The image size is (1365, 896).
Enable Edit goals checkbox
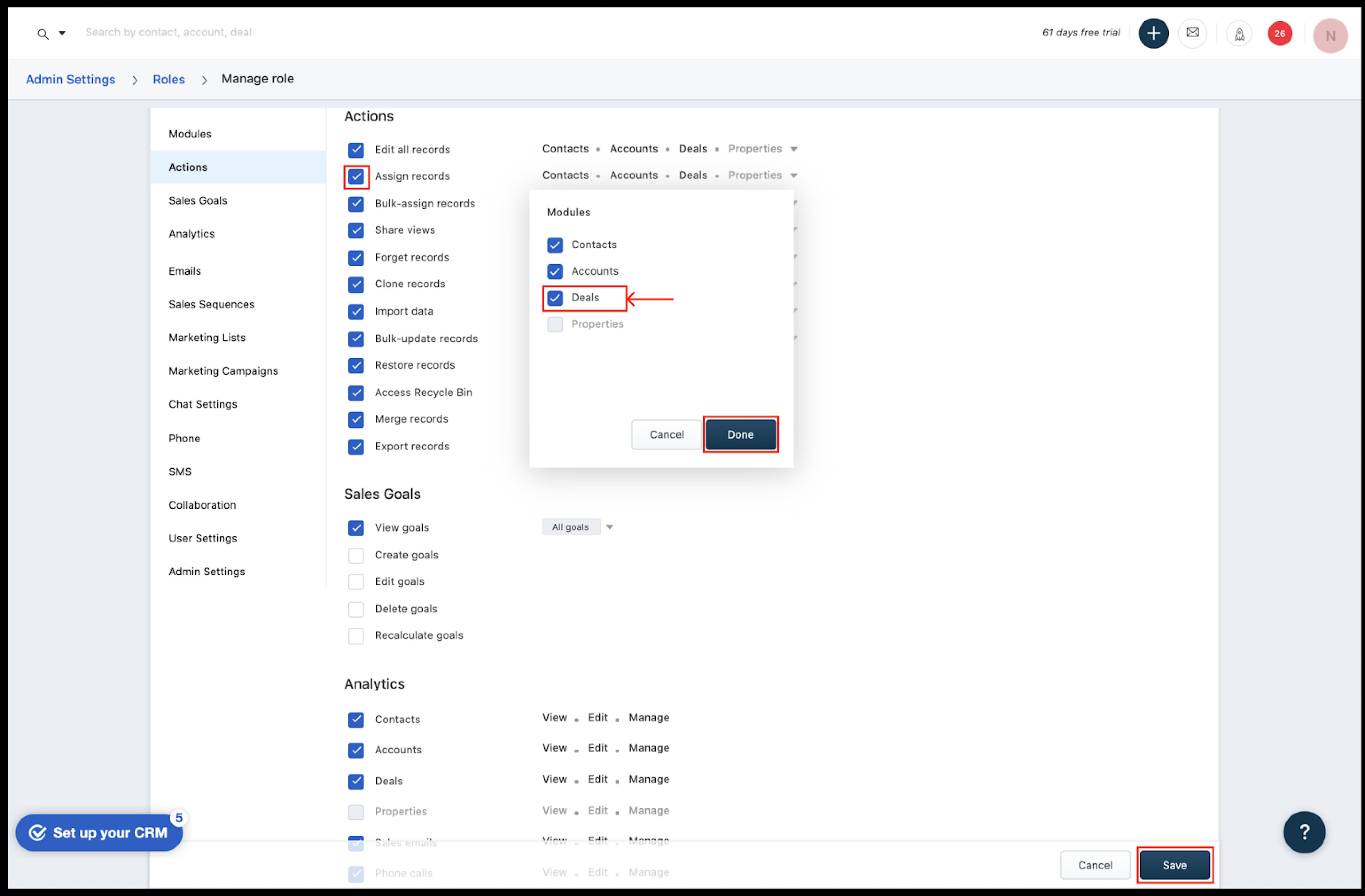coord(355,582)
